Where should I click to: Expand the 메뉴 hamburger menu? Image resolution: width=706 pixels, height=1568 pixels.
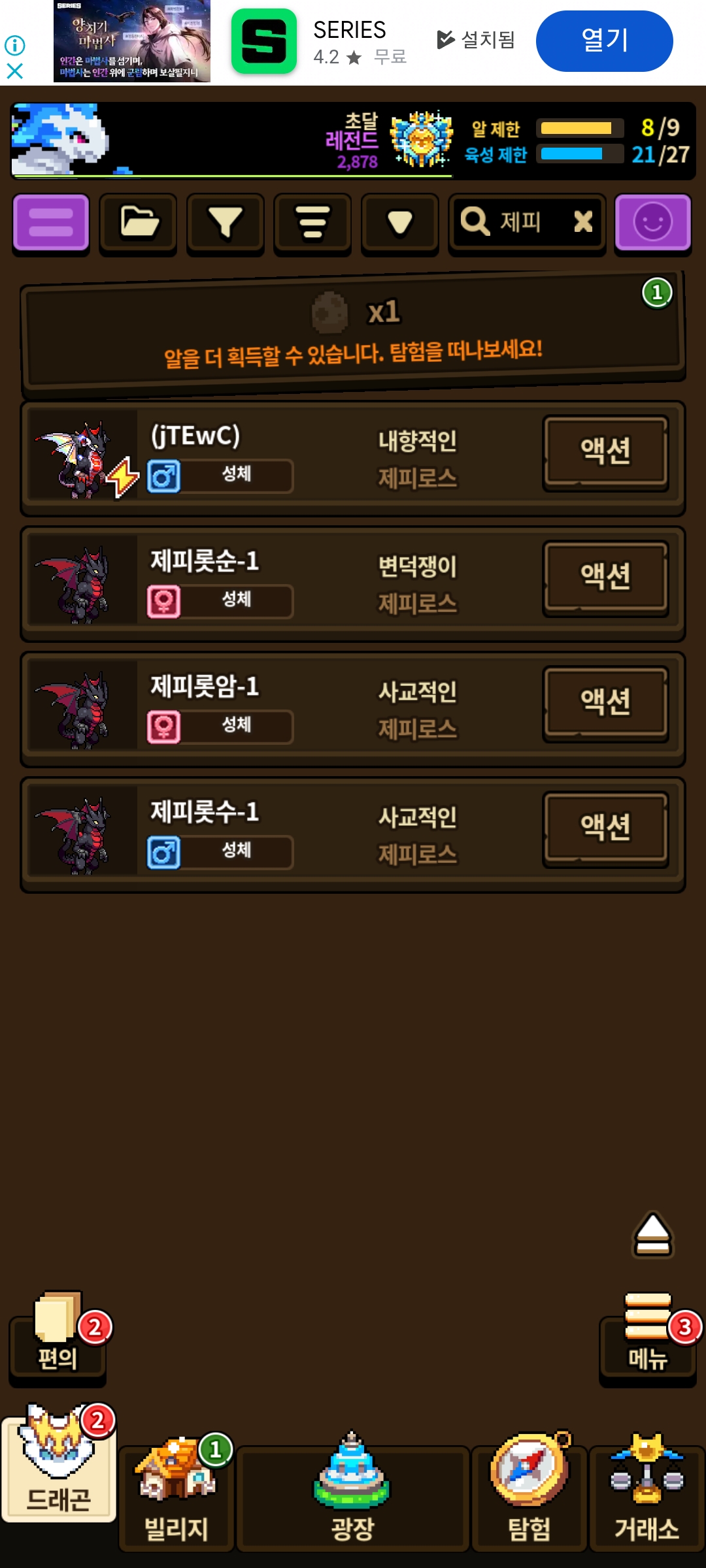pos(648,1335)
